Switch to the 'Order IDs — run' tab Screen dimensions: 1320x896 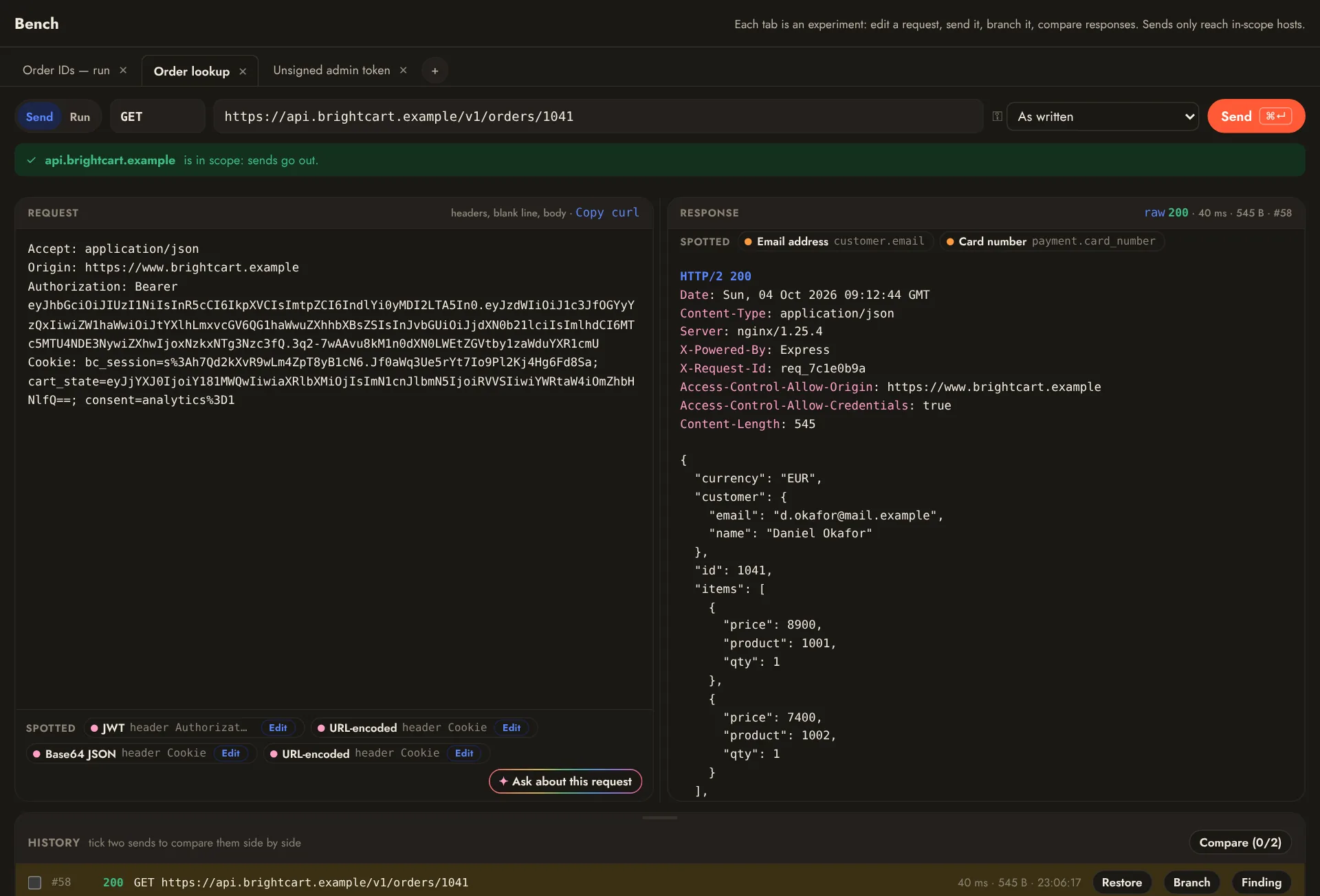66,70
